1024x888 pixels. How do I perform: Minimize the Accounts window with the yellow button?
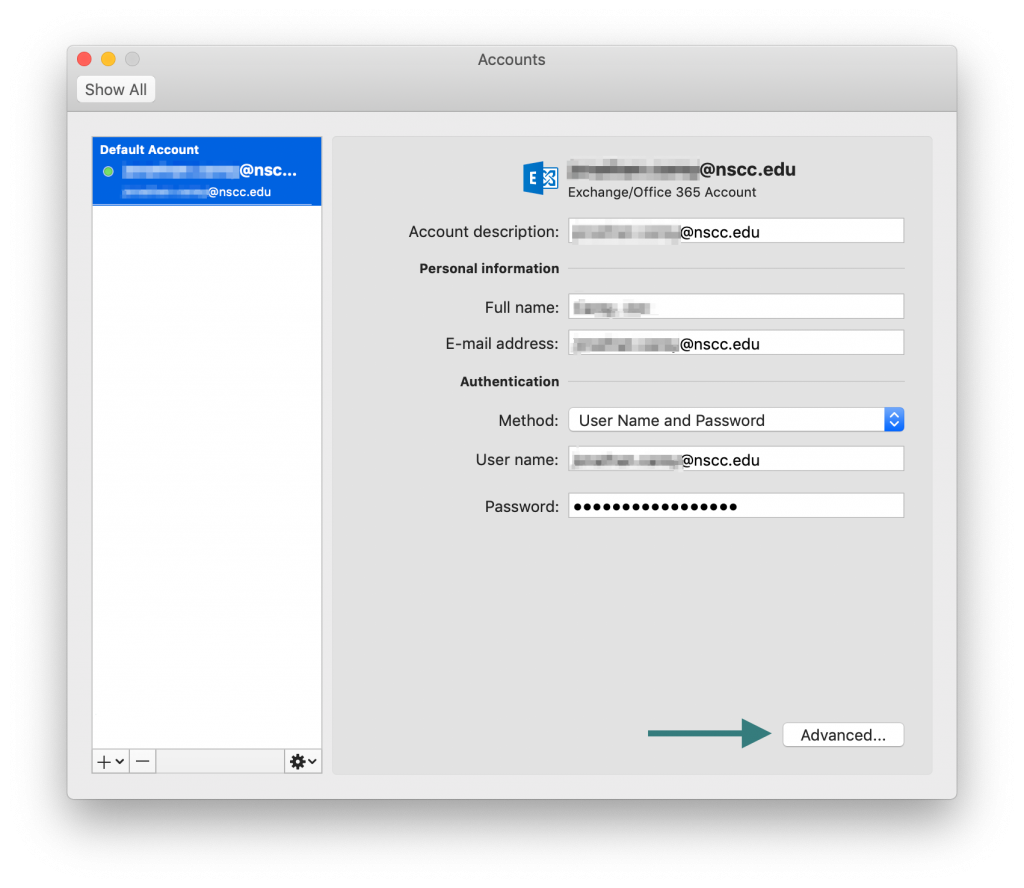[108, 60]
